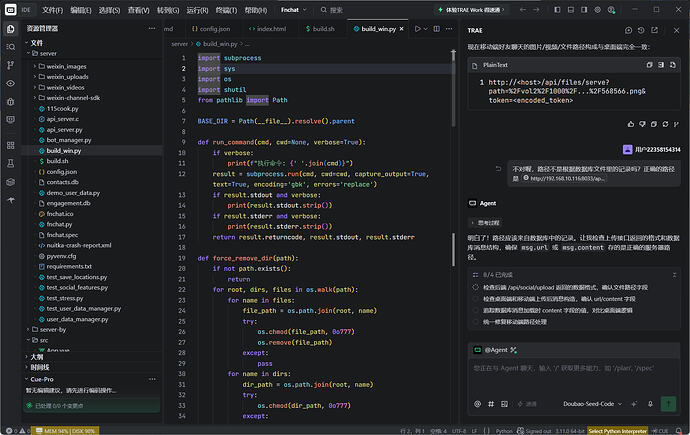Switch to the config.json tab
Viewport: 690px width, 435px height.
click(x=211, y=29)
